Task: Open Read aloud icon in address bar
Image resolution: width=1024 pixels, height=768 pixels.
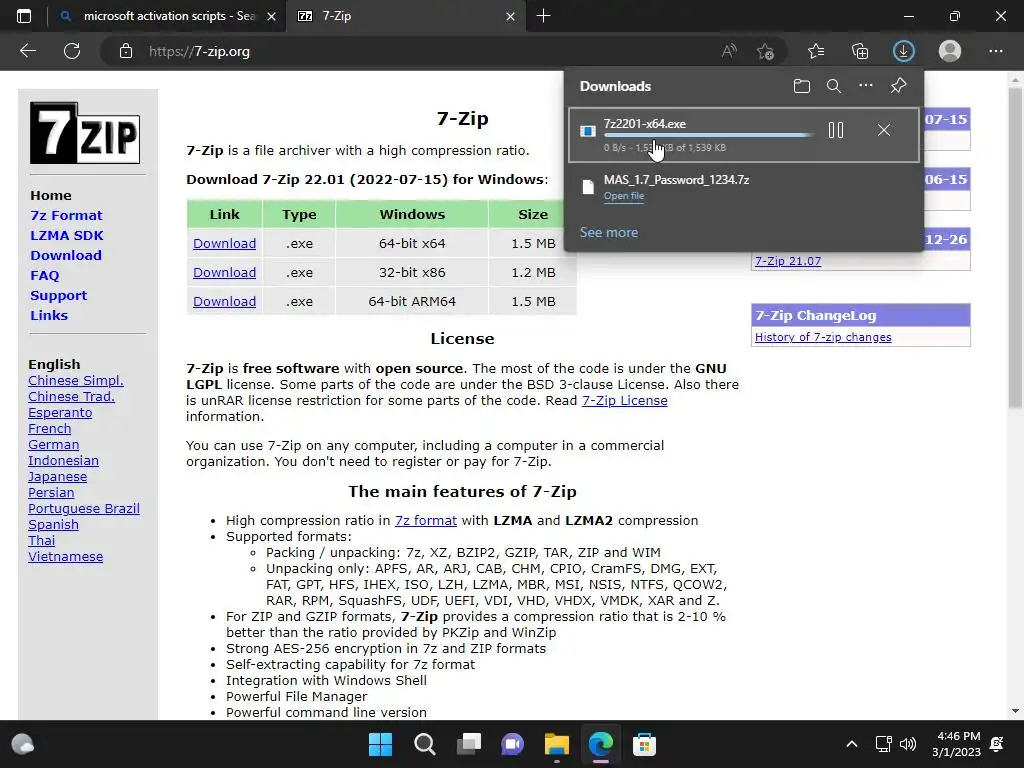Action: 729,51
